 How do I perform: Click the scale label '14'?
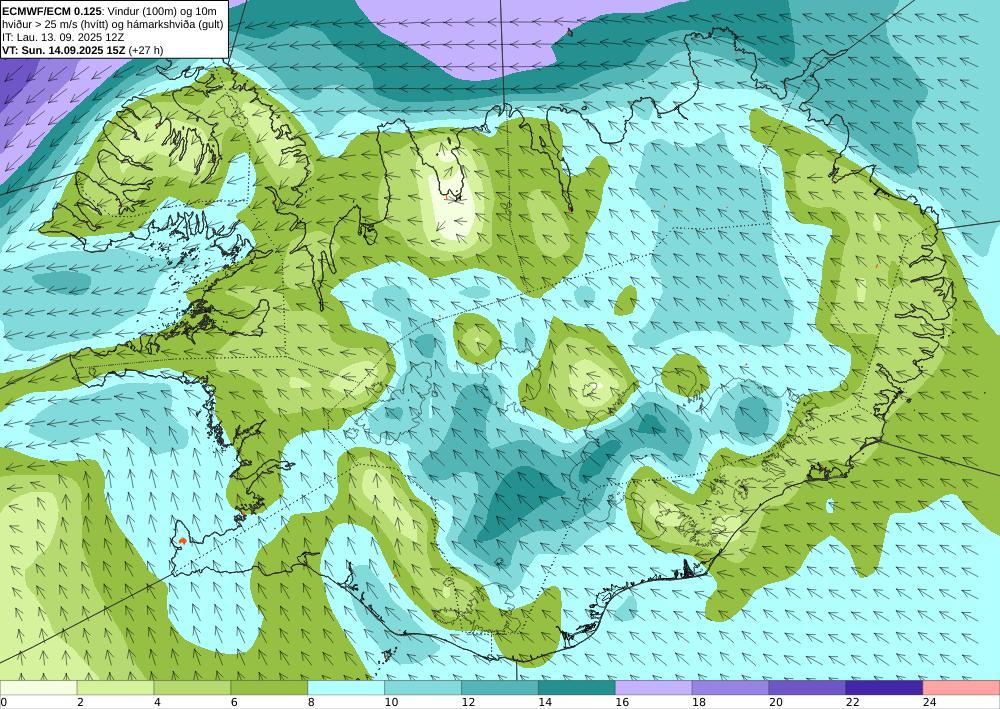tap(545, 702)
